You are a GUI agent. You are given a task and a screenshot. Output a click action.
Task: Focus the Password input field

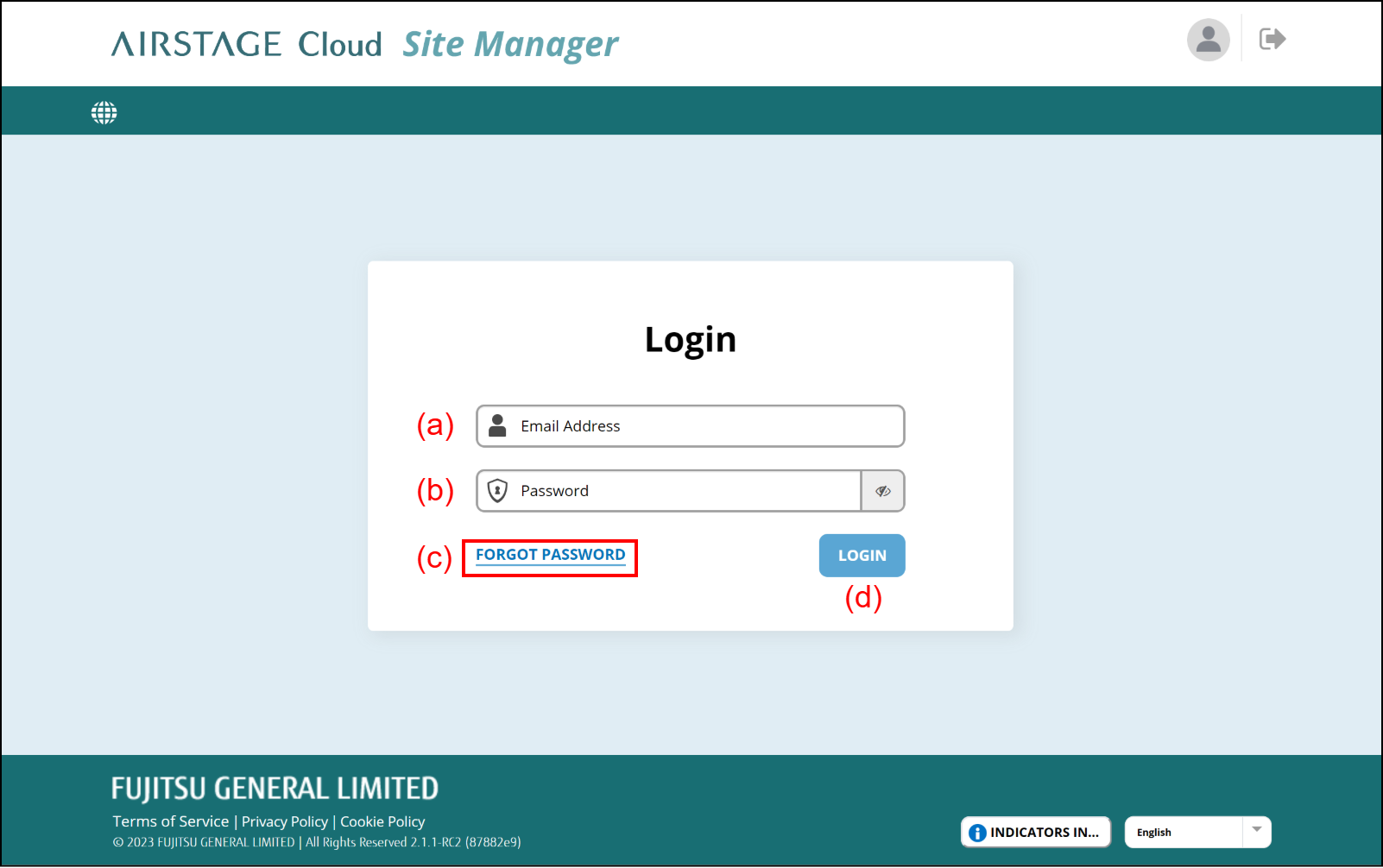tap(686, 491)
